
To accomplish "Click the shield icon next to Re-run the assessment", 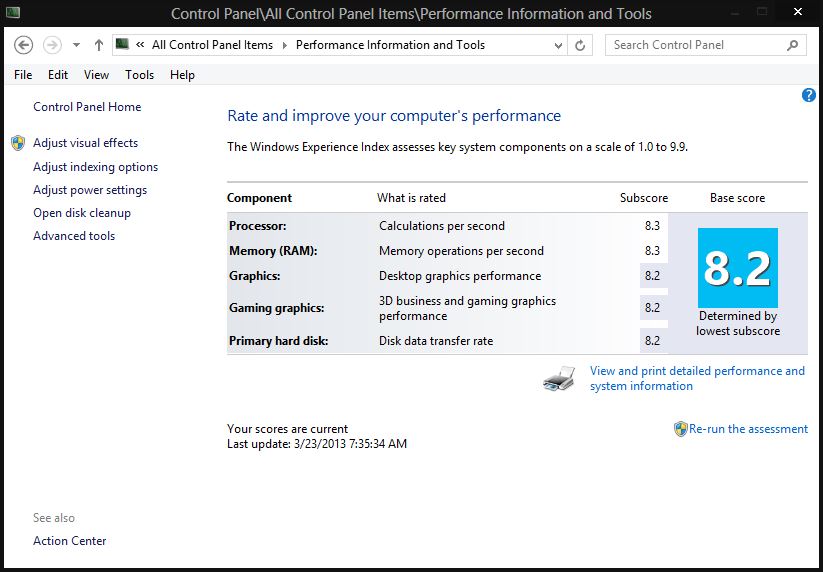I will tap(681, 429).
